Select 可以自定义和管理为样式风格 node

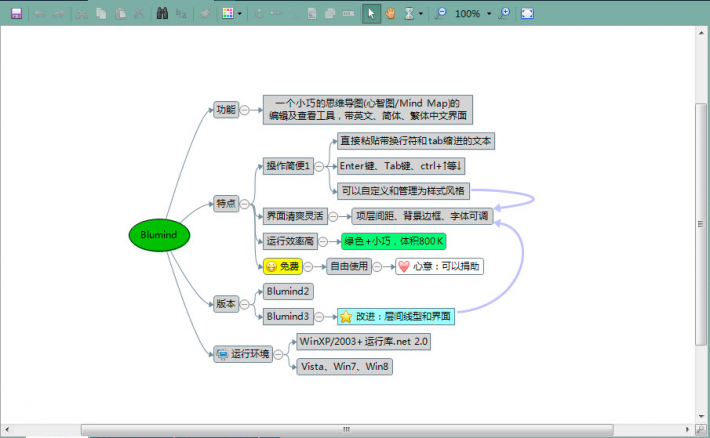tap(403, 191)
